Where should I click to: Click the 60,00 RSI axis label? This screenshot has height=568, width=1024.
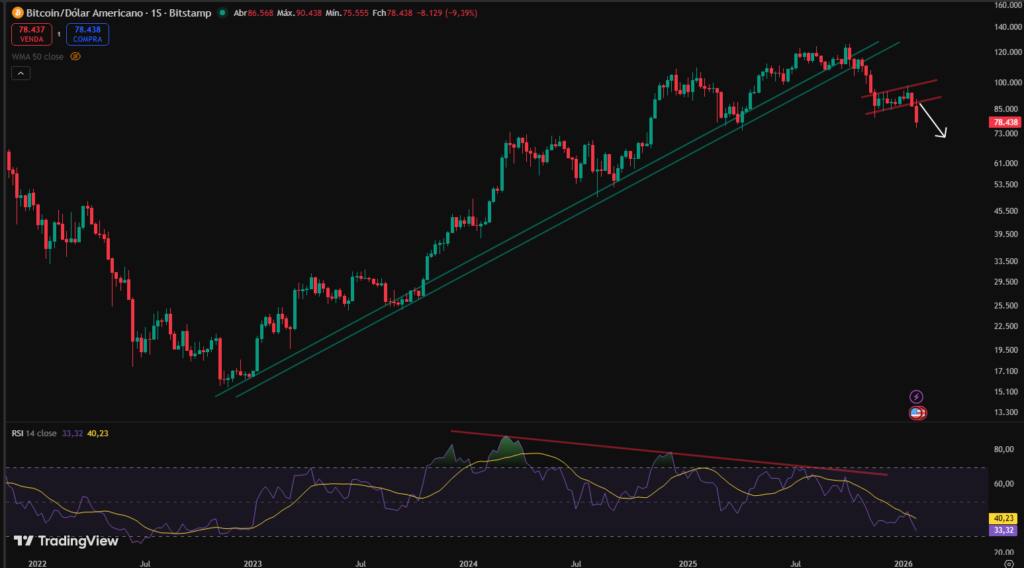point(1004,484)
